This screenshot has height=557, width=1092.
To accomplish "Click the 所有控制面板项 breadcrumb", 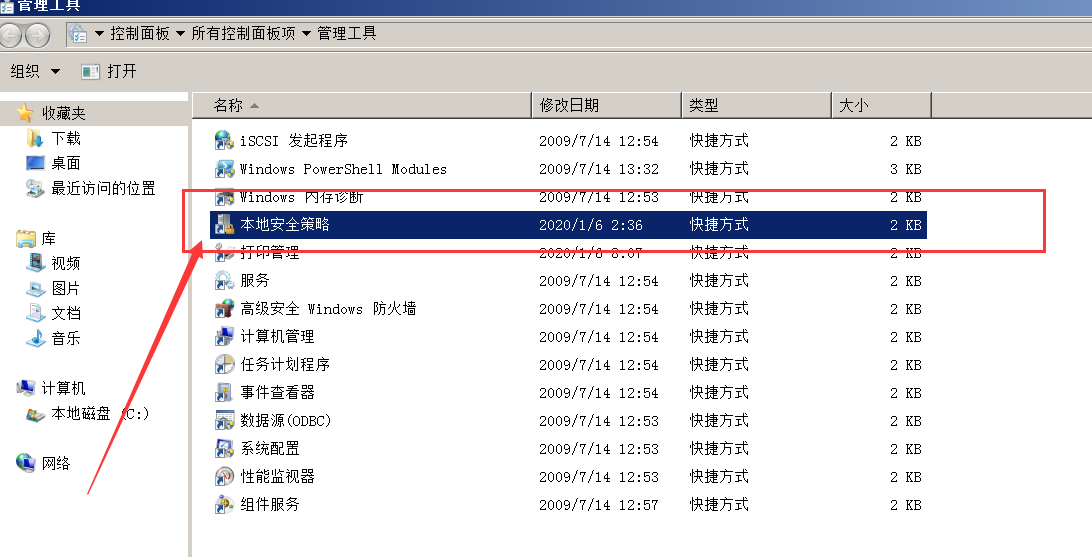I will (243, 33).
